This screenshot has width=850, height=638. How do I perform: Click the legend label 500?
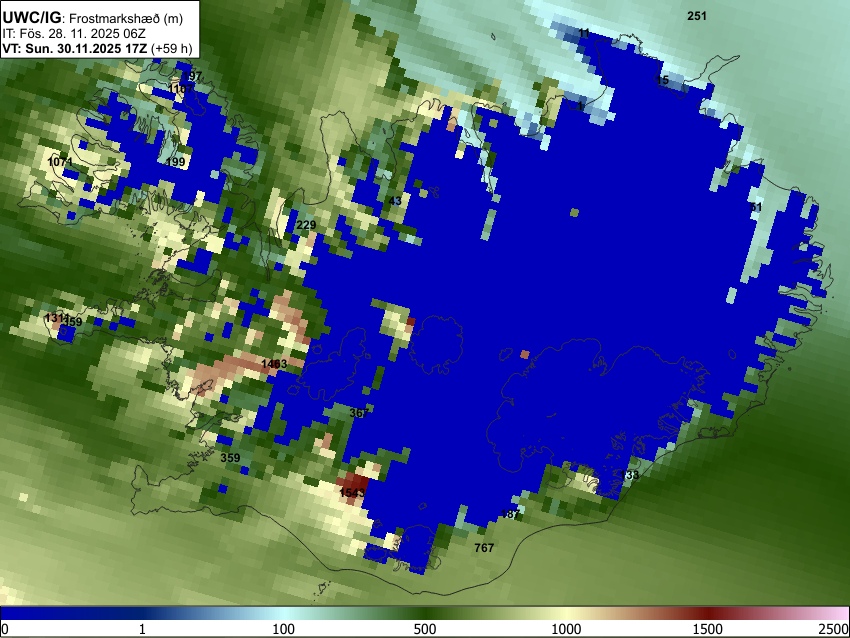[425, 629]
